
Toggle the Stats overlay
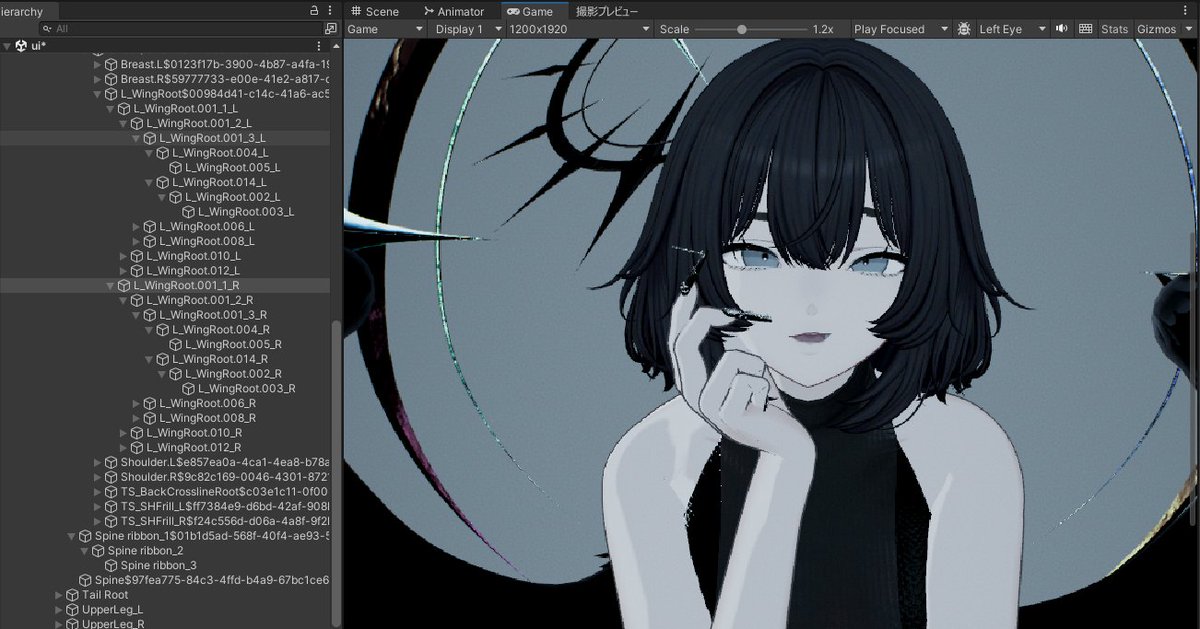[x=1114, y=29]
